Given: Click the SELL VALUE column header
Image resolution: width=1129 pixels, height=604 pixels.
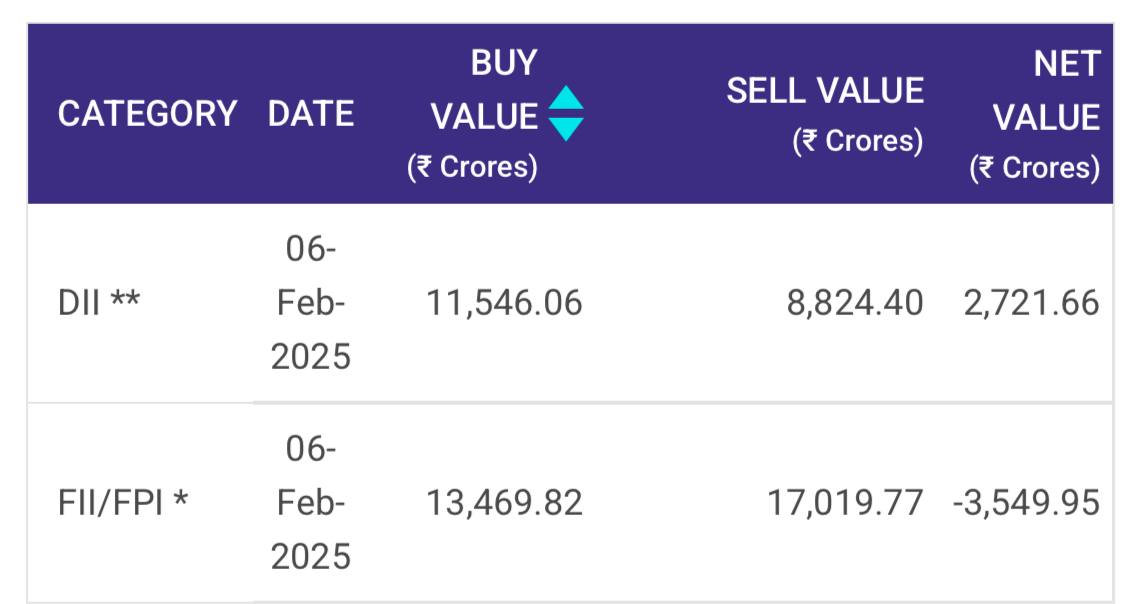Looking at the screenshot, I should pyautogui.click(x=825, y=91).
